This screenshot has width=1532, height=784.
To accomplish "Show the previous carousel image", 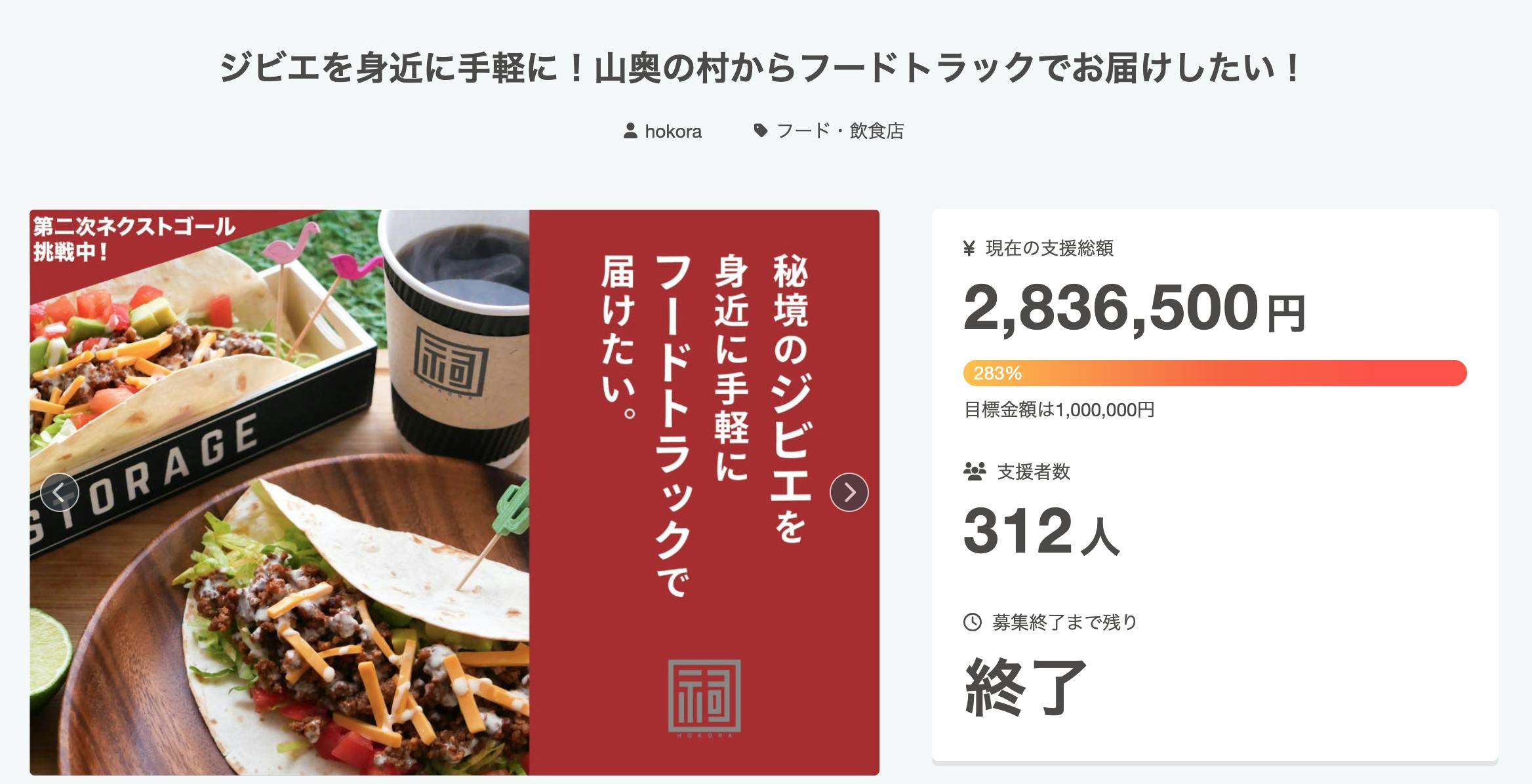I will coord(60,492).
